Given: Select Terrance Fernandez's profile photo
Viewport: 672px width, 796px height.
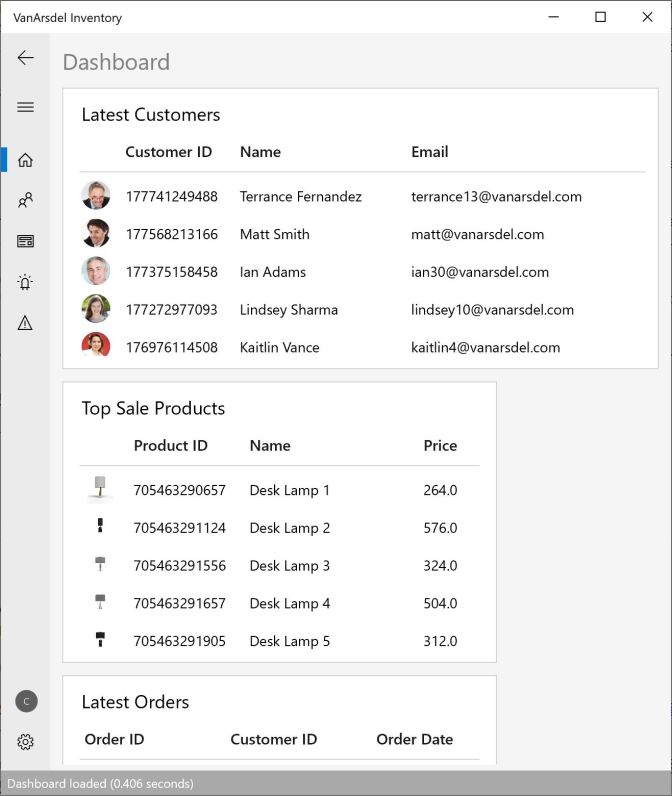Looking at the screenshot, I should tap(96, 196).
